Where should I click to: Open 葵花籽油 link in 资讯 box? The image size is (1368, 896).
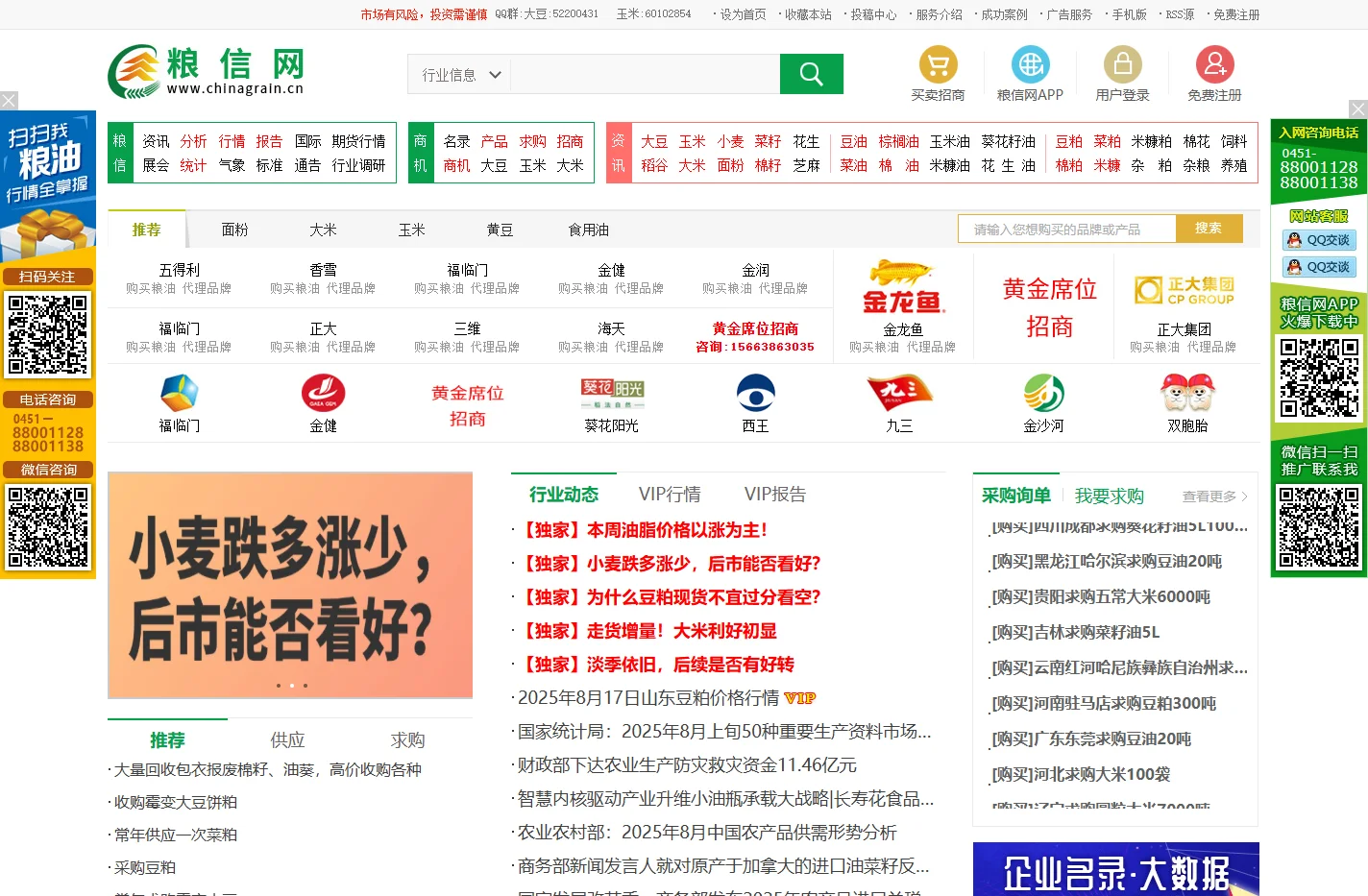(1008, 141)
